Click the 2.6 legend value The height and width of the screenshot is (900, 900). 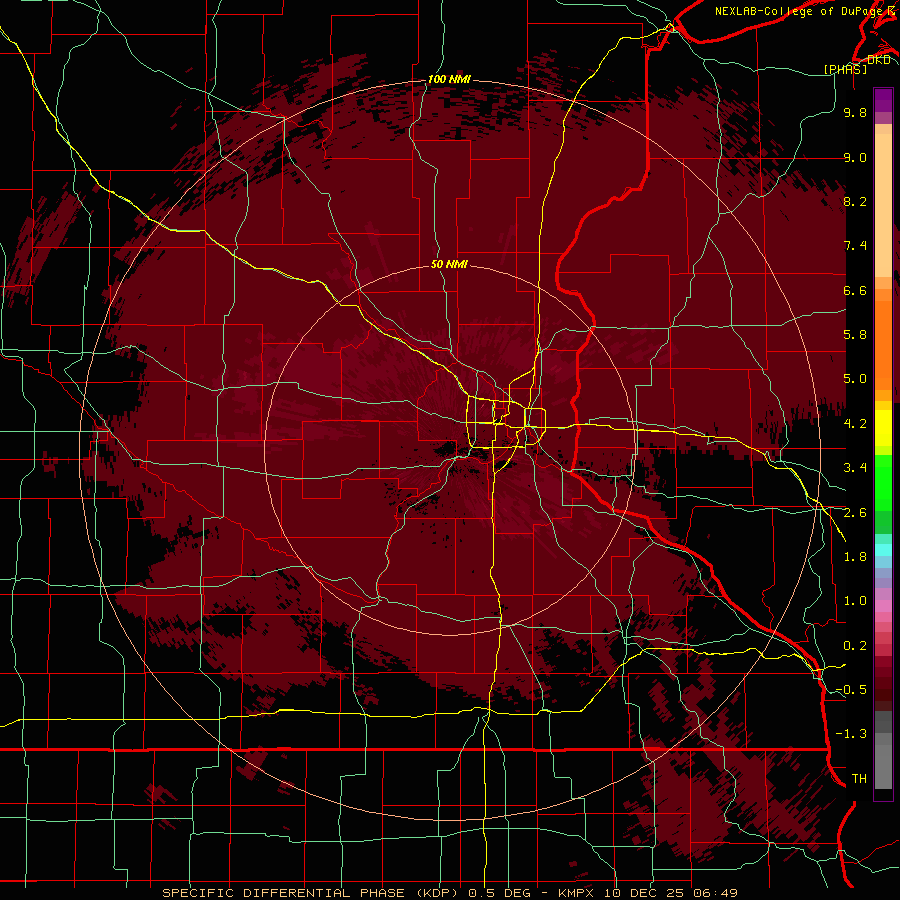coord(855,513)
